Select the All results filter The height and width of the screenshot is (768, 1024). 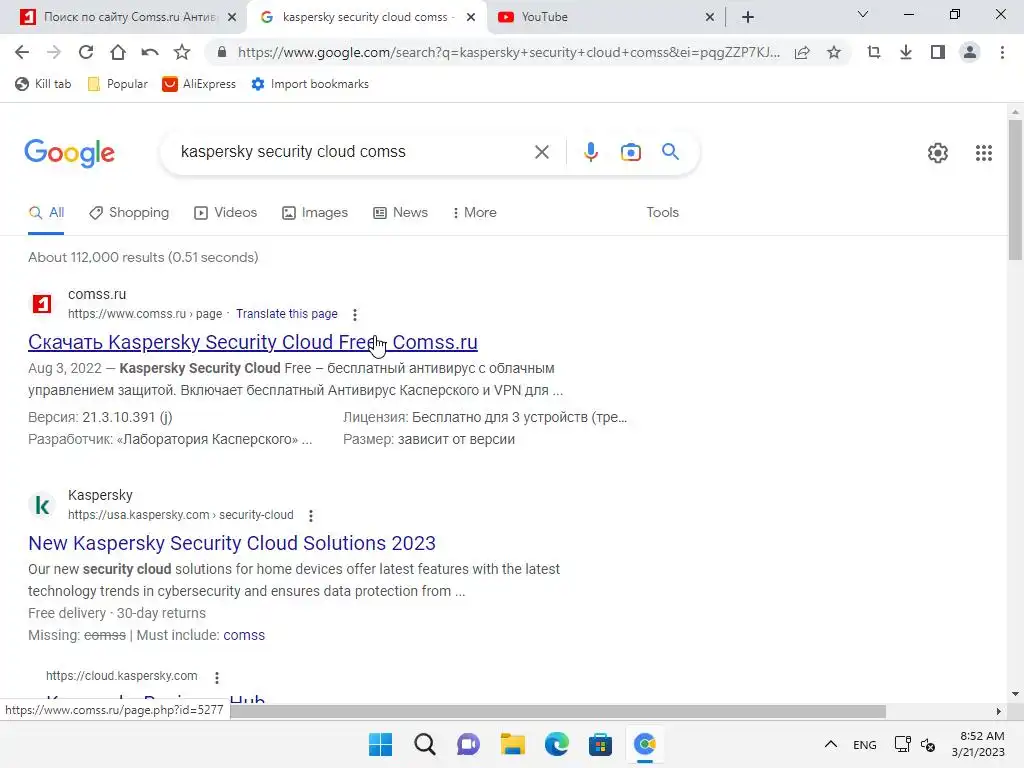46,212
